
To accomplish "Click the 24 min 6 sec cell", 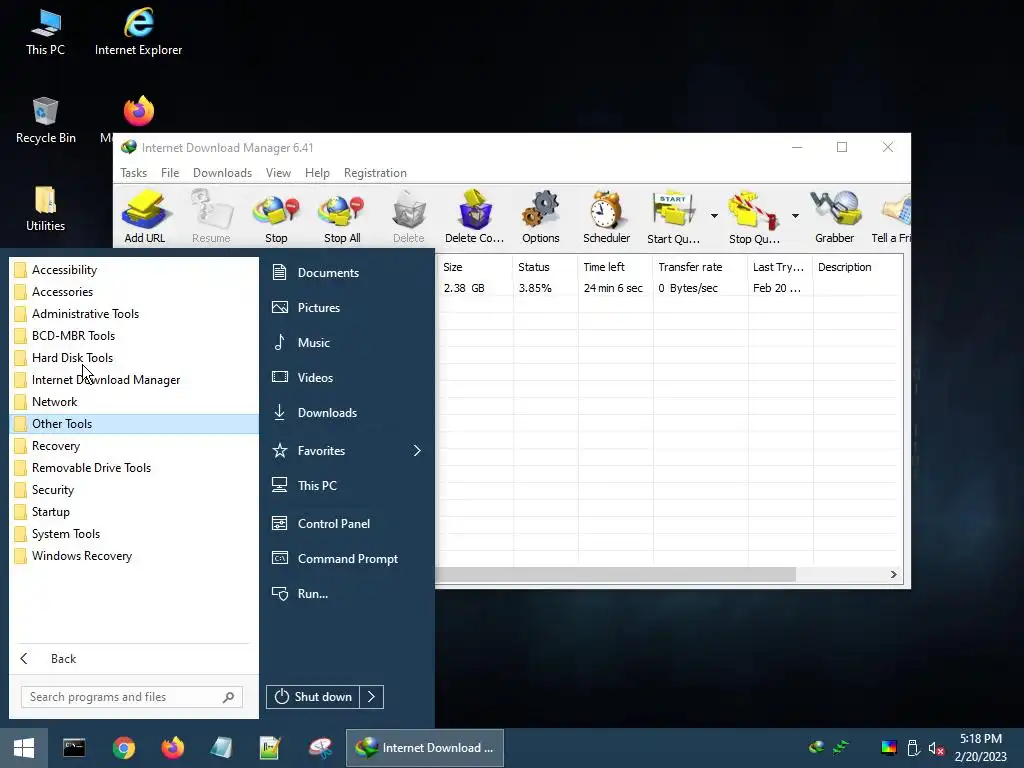I will click(613, 288).
